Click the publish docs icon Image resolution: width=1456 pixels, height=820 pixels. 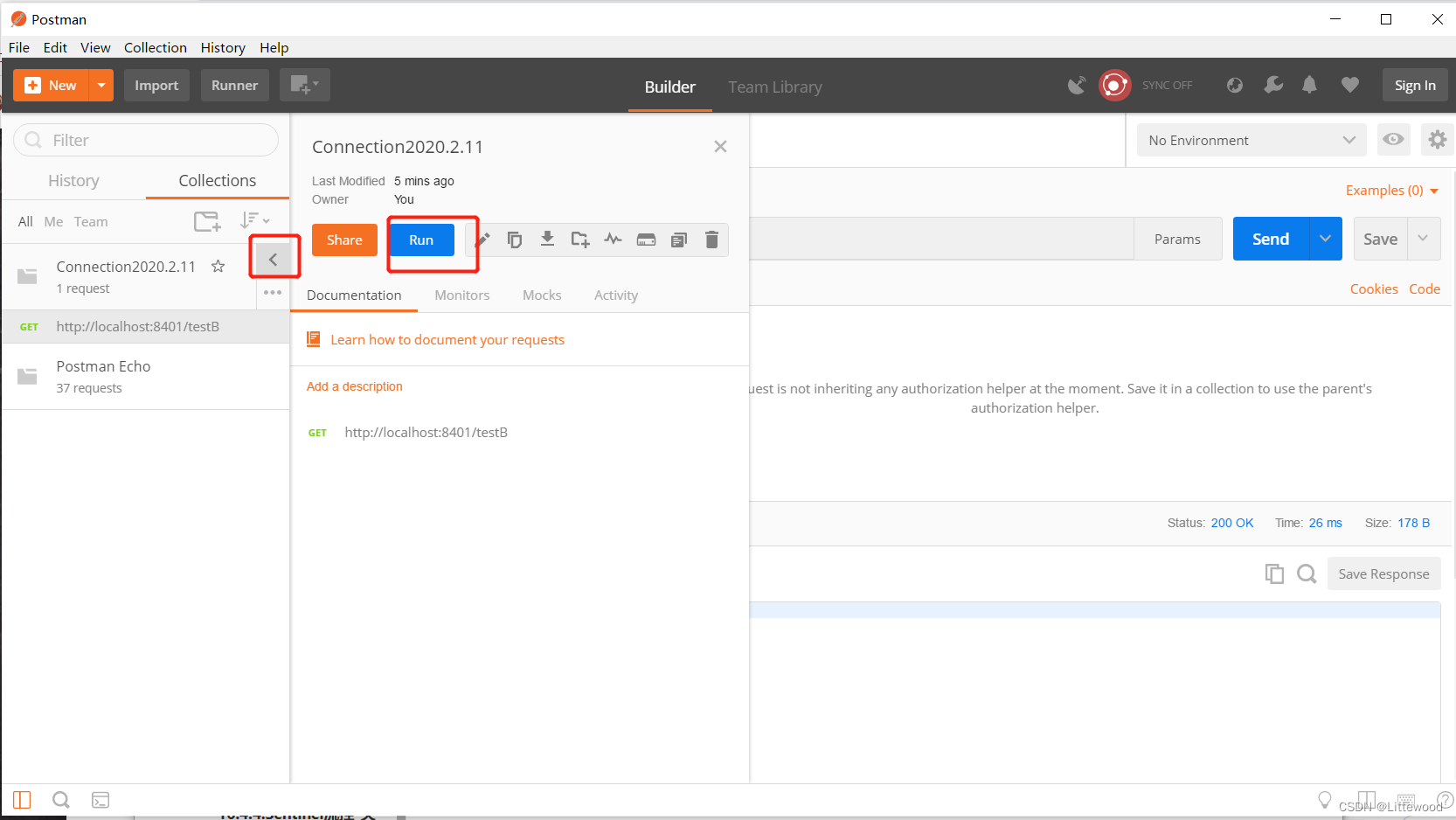click(679, 240)
